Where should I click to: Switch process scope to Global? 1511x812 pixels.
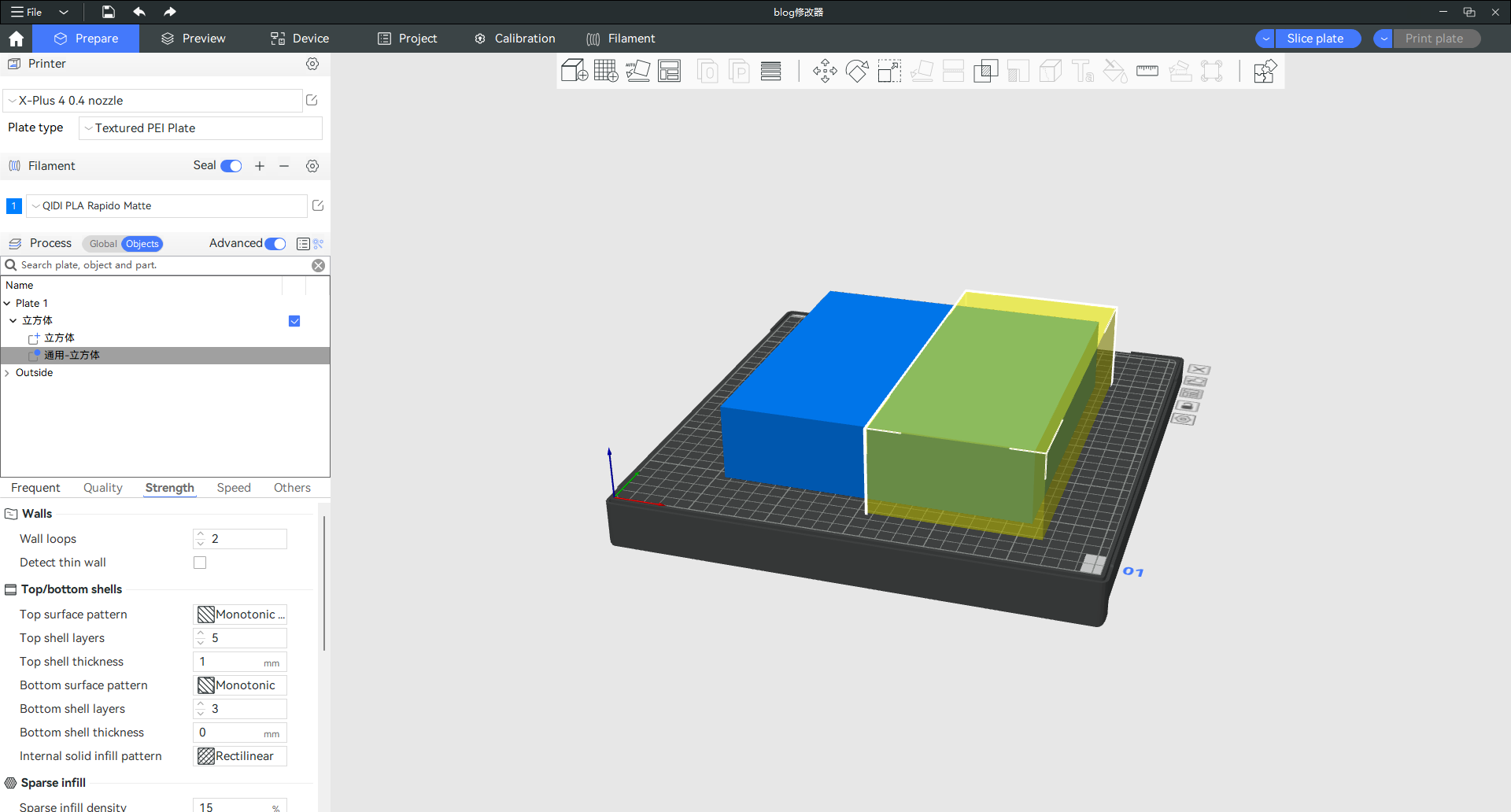click(x=102, y=244)
